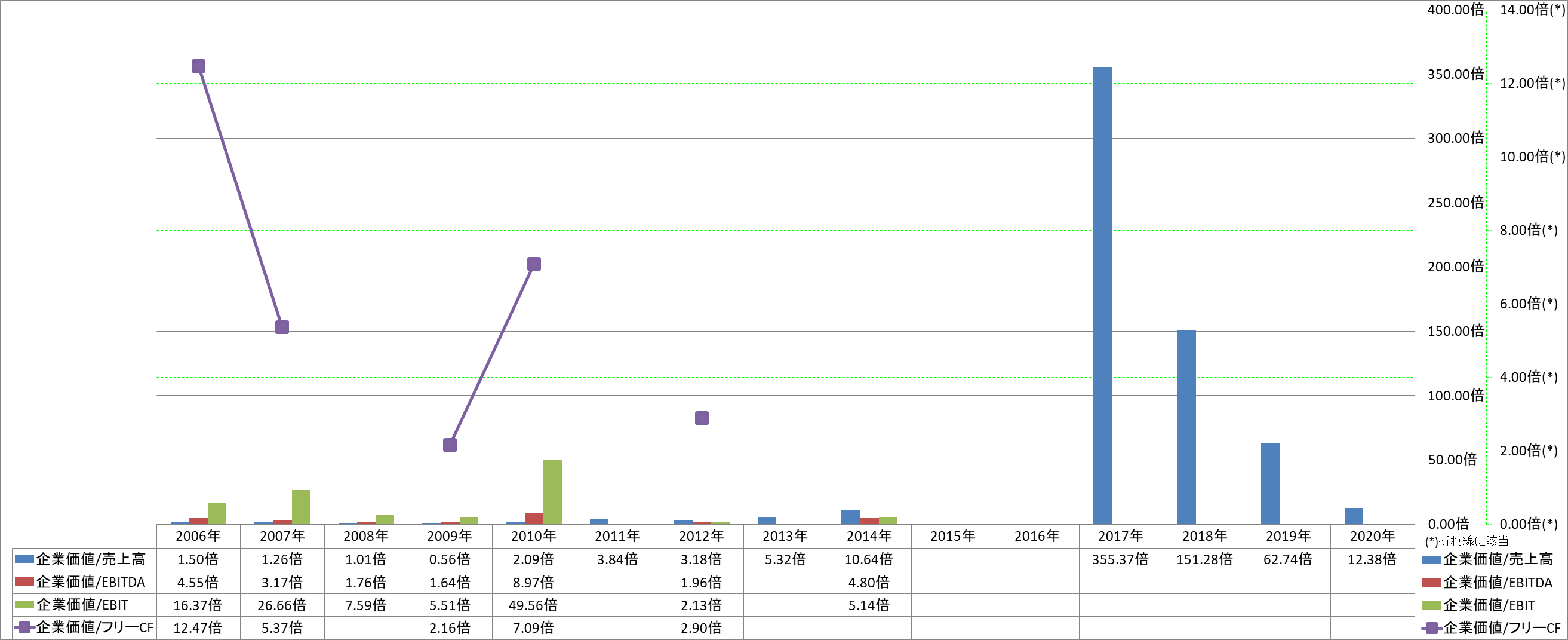
Task: Click the cell value 8.97倍
Action: [x=533, y=582]
